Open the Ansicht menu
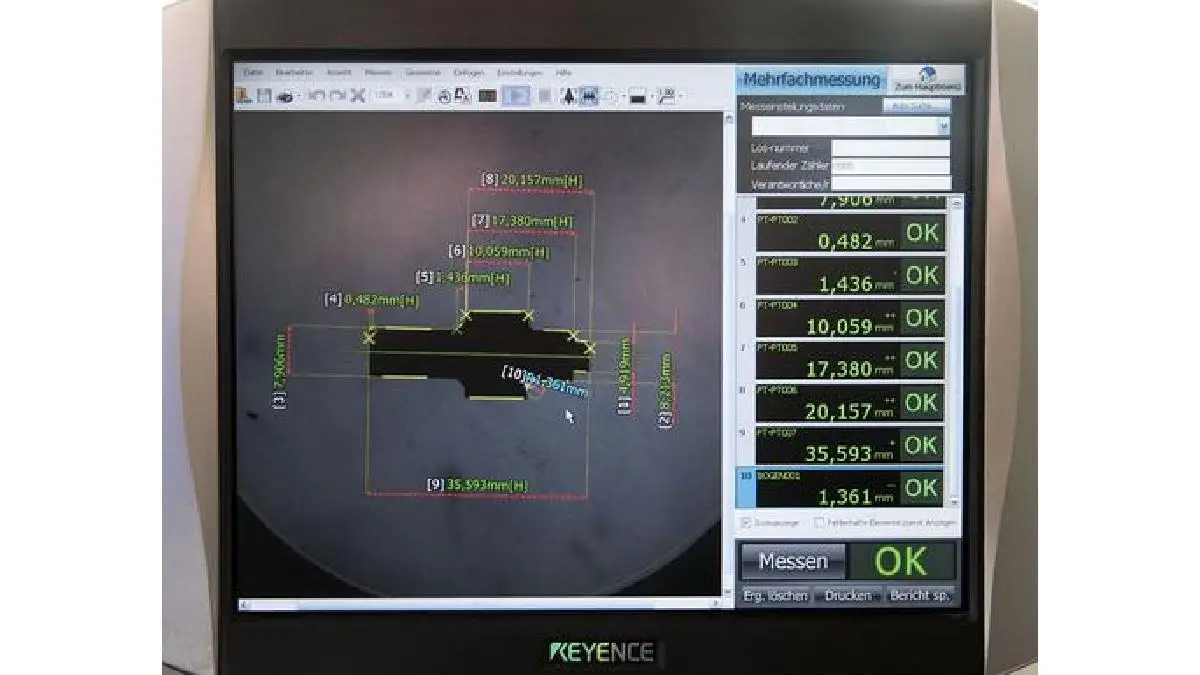This screenshot has width=1200, height=675. pos(339,73)
